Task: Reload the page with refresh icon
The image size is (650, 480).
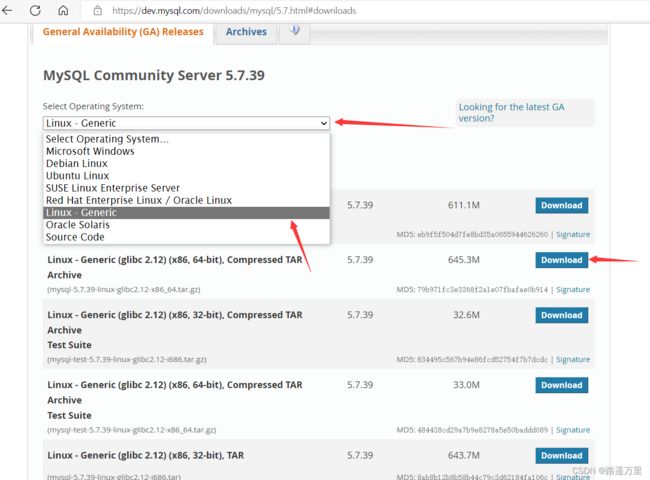Action: pyautogui.click(x=35, y=10)
